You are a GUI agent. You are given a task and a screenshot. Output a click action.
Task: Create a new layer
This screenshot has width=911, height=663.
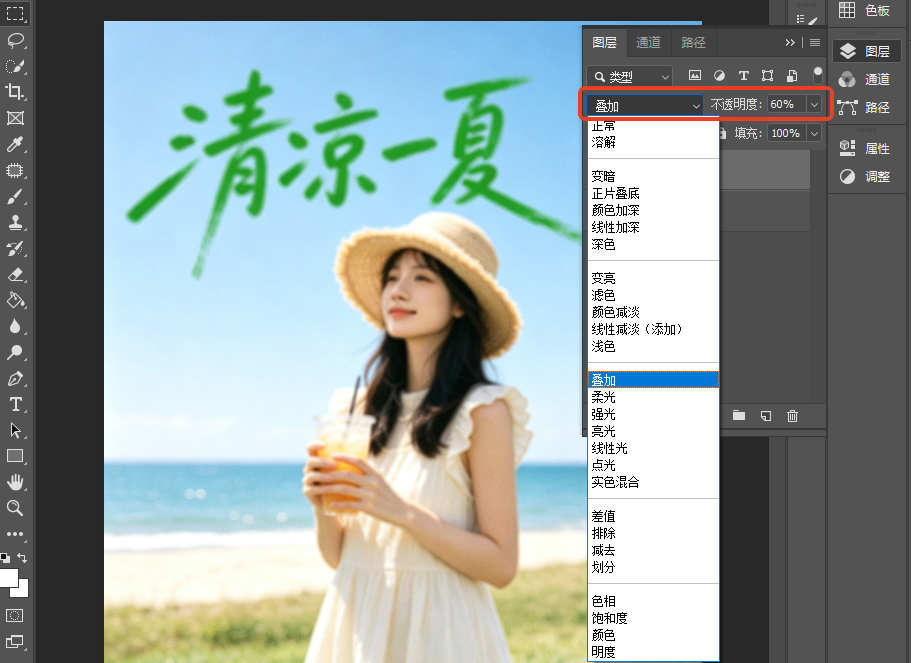pos(766,415)
